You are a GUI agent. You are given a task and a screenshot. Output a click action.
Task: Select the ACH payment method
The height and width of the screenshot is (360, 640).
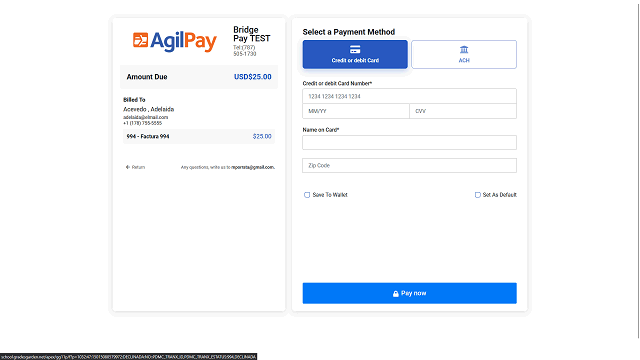tap(464, 54)
